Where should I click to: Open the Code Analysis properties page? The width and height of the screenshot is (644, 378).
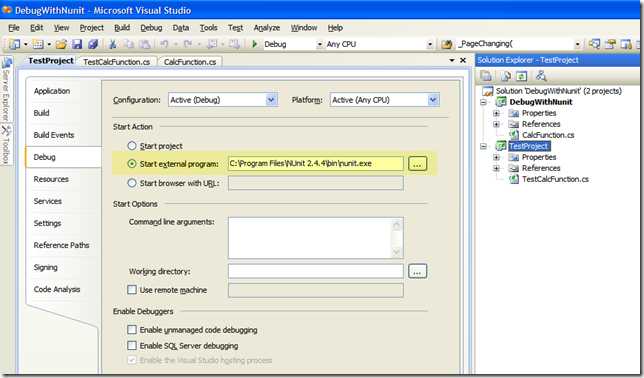[x=57, y=289]
